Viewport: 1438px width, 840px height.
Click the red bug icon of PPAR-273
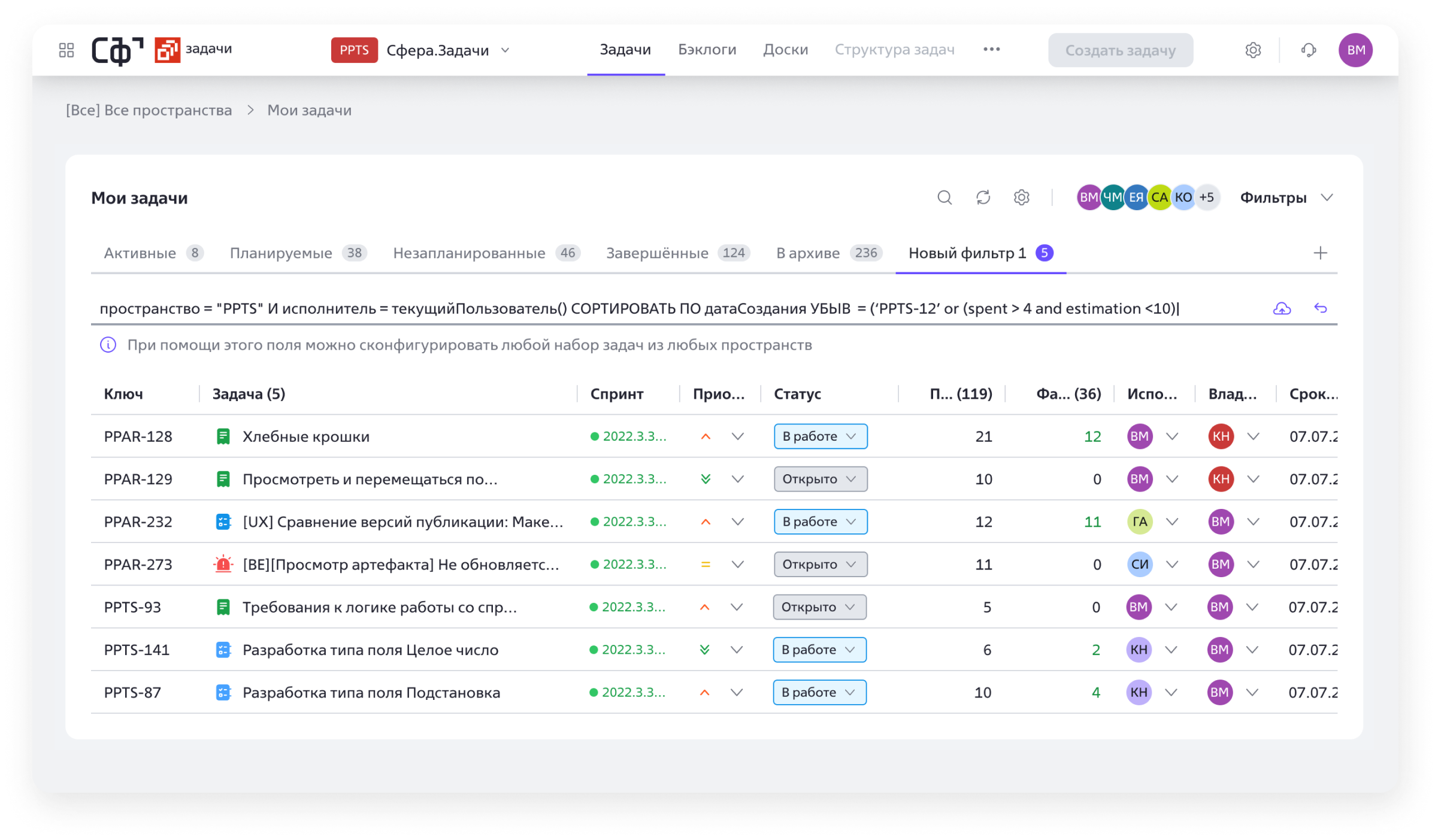coord(223,564)
